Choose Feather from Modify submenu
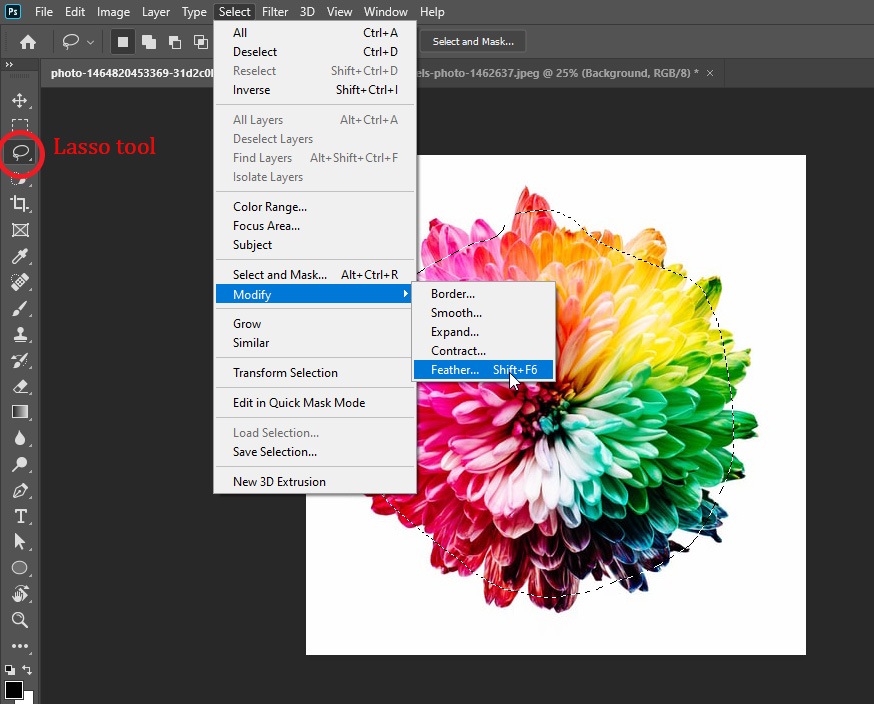The image size is (874, 704). point(483,370)
